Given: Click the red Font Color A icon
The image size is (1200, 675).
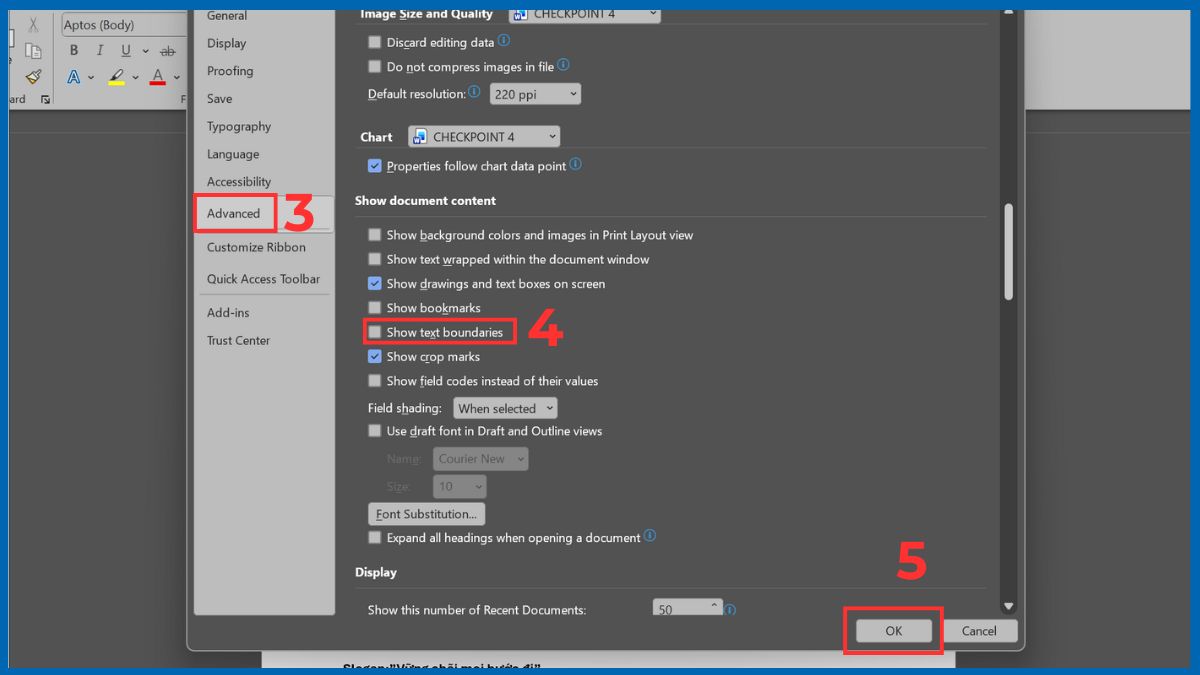Looking at the screenshot, I should pos(157,77).
